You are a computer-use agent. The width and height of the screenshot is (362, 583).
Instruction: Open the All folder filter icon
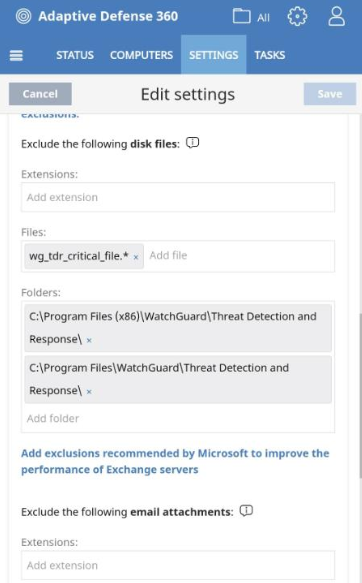242,16
